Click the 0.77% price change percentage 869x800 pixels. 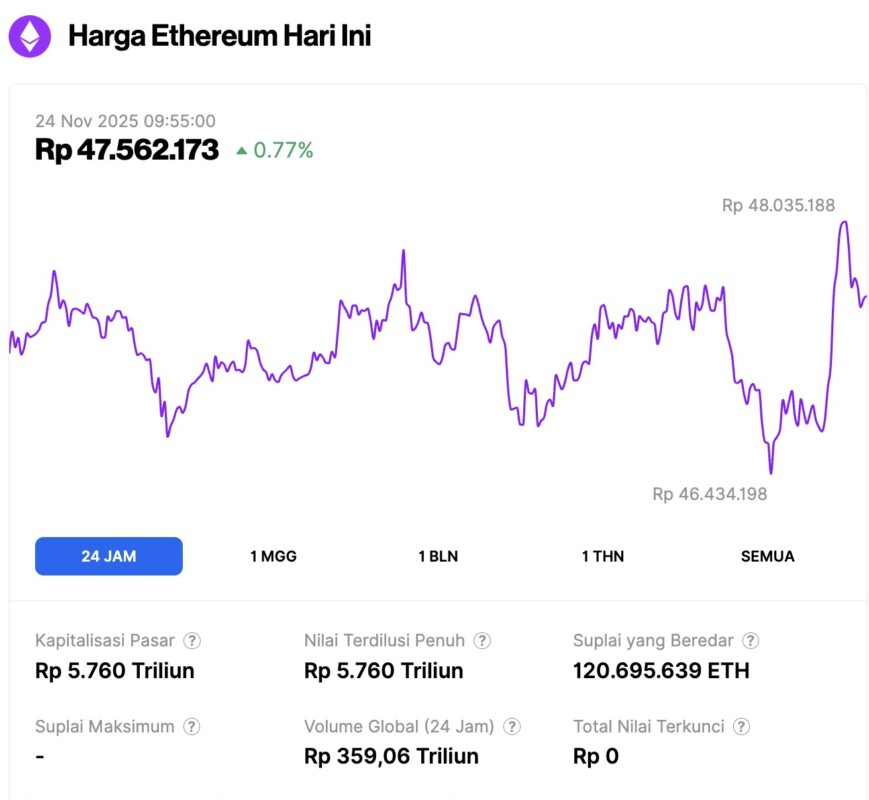pyautogui.click(x=283, y=151)
